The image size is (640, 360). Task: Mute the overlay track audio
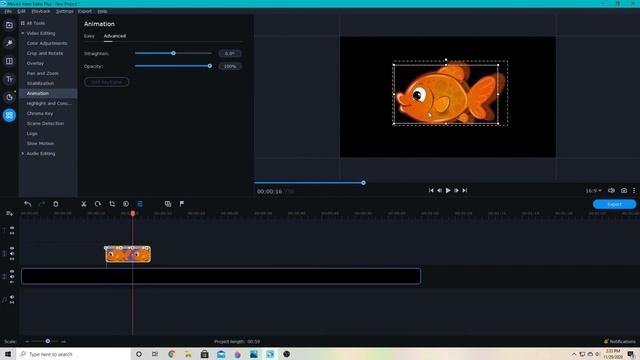click(x=12, y=253)
